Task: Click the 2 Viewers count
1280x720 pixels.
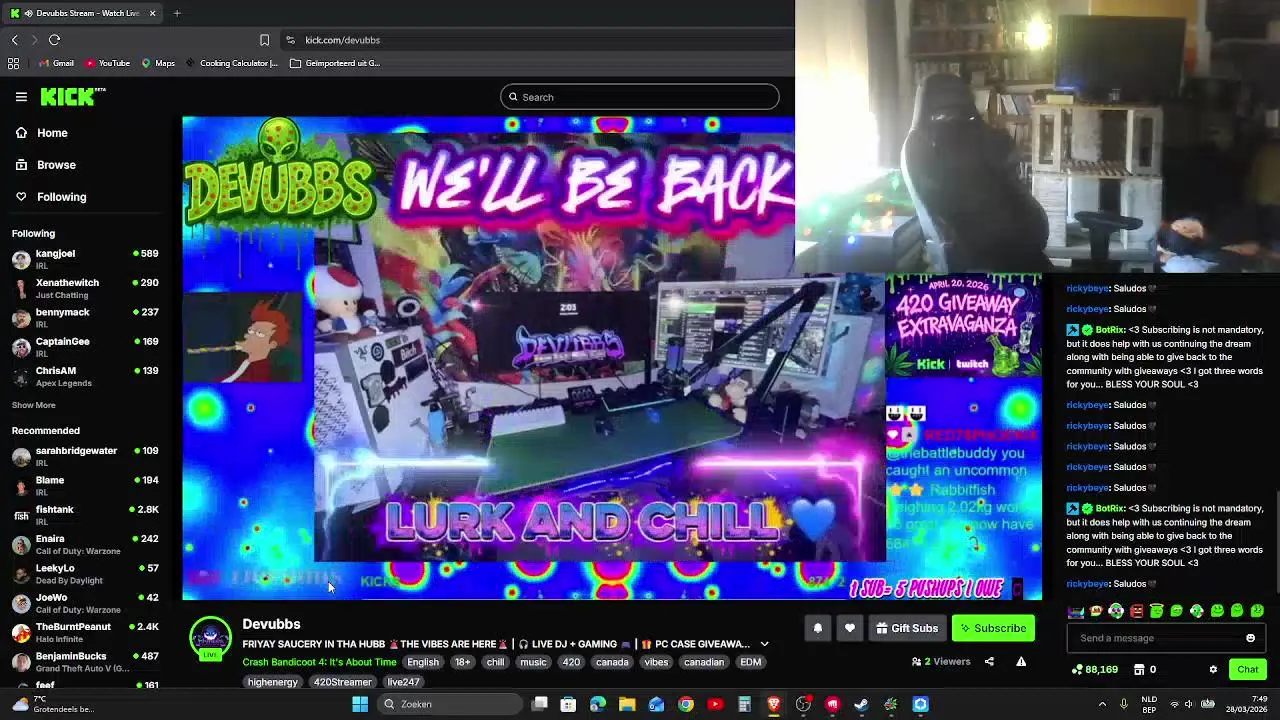Action: tap(941, 661)
